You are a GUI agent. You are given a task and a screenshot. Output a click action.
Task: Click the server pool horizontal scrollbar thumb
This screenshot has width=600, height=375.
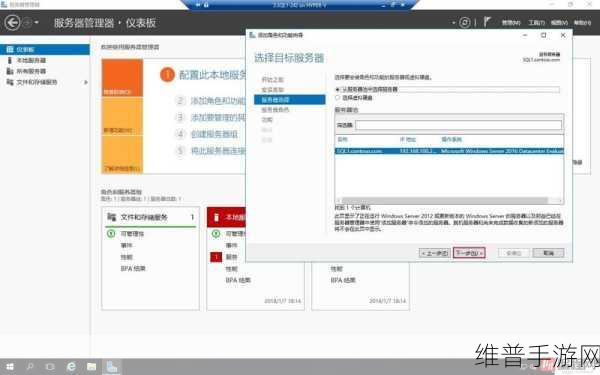point(445,200)
